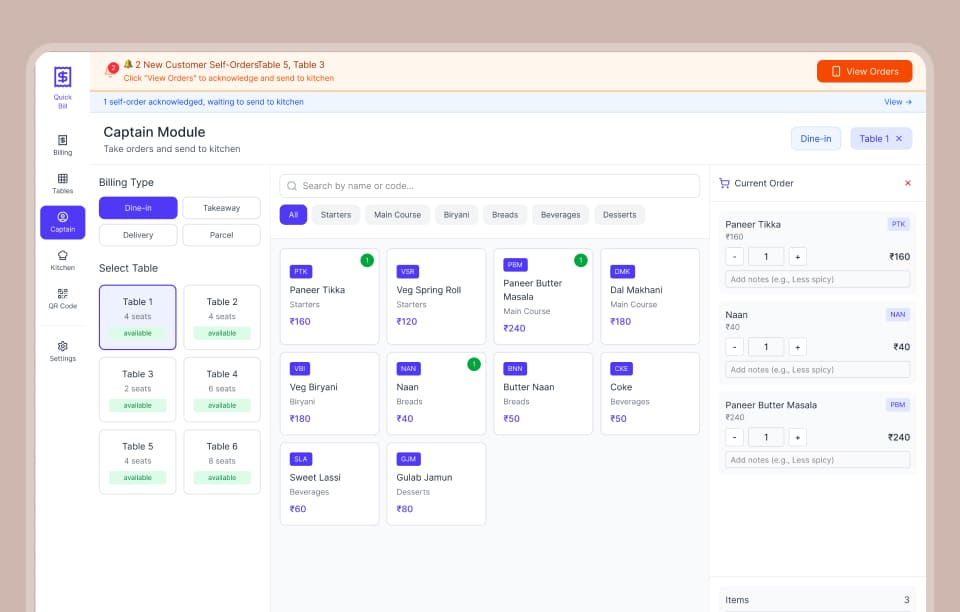This screenshot has height=612, width=960.
Task: Filter menu by Desserts
Action: (620, 215)
